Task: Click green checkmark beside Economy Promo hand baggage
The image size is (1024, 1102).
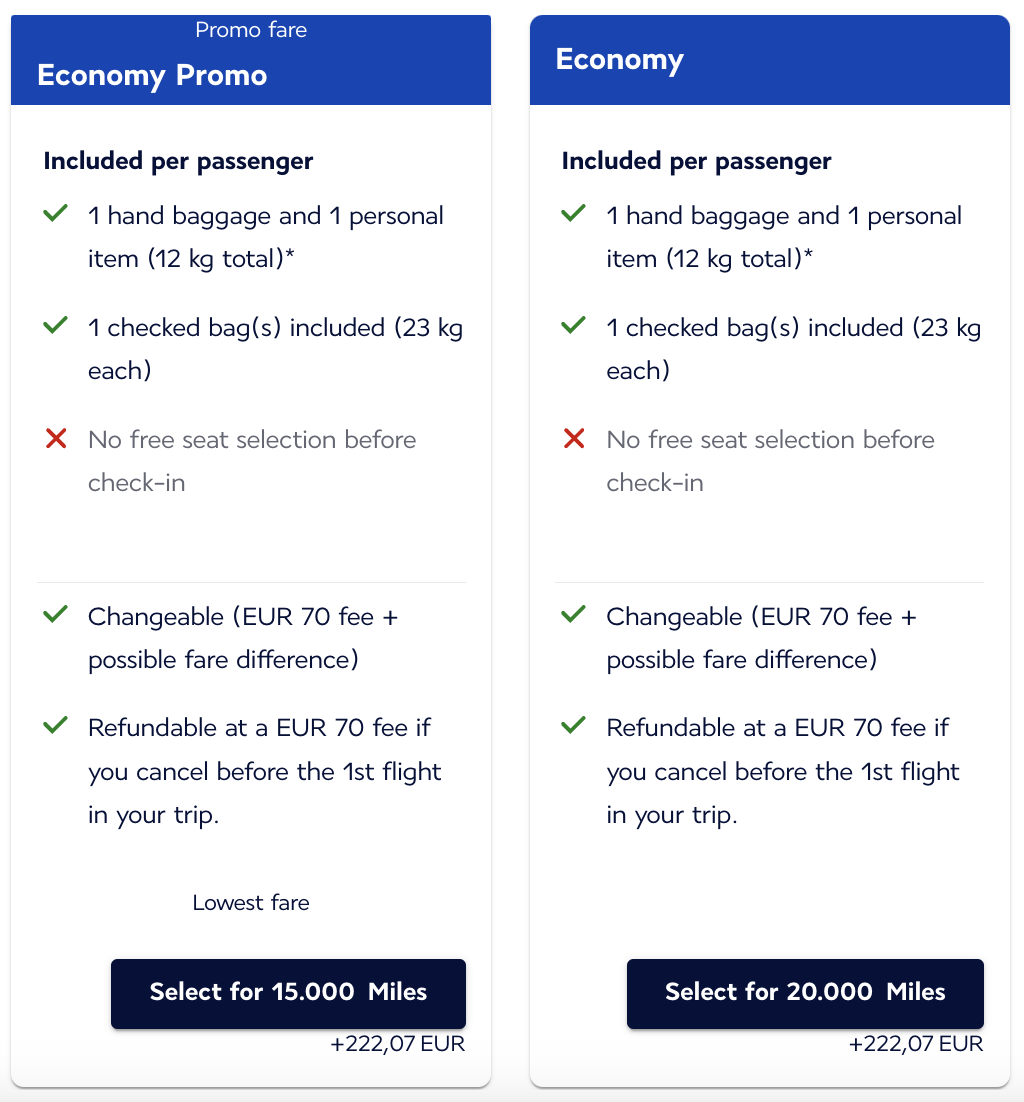Action: (55, 214)
